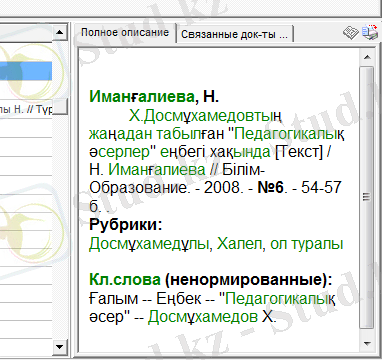
Task: Click the description pane scroll up arrow
Action: coord(367,57)
